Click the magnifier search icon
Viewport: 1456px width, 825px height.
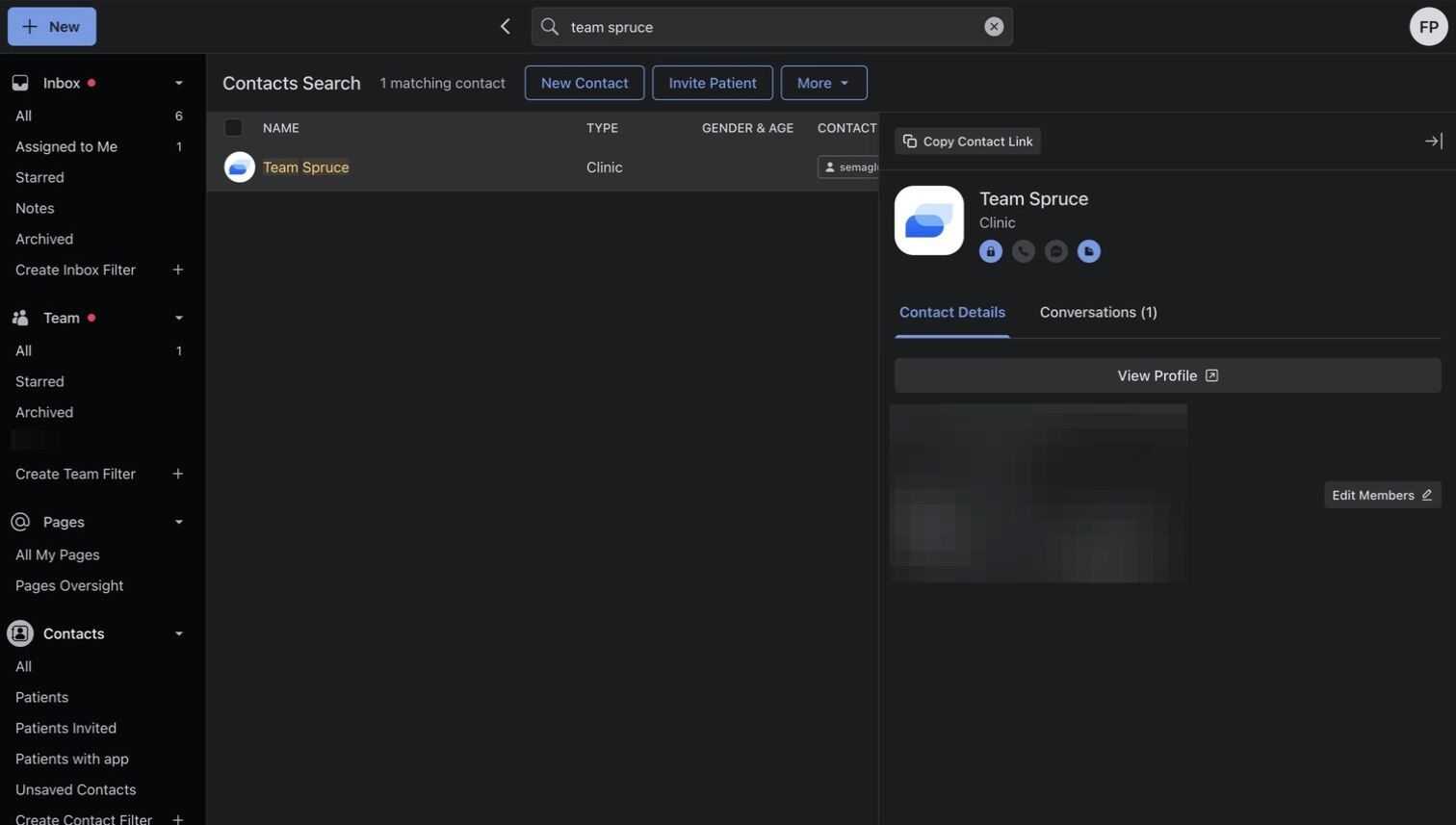pos(550,27)
